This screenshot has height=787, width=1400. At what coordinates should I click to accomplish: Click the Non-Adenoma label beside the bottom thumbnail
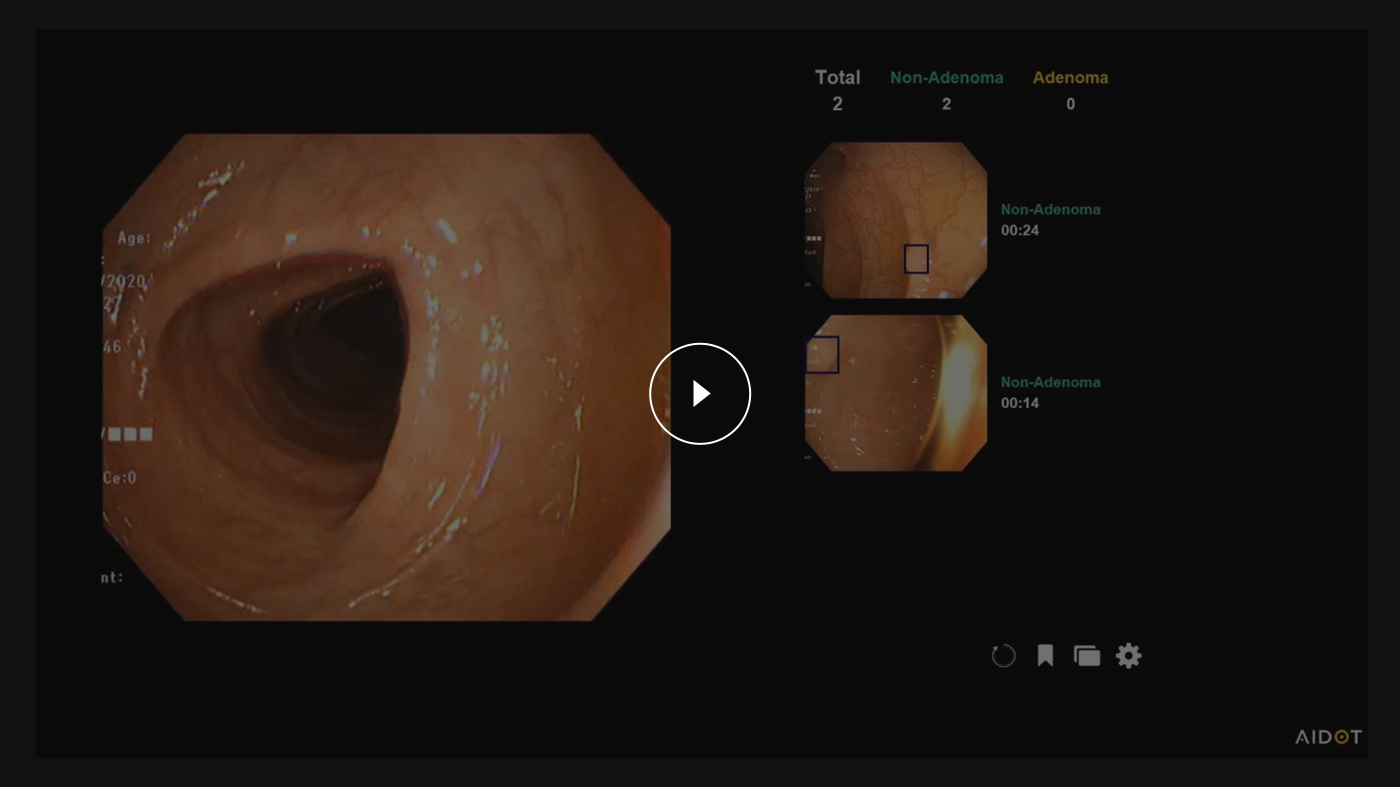tap(1051, 382)
